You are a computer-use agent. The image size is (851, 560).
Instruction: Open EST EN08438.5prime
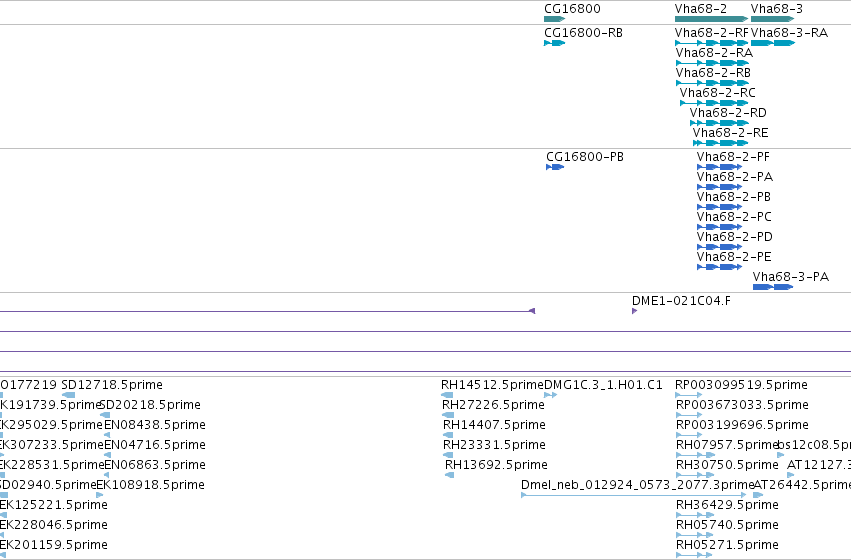[x=155, y=425]
